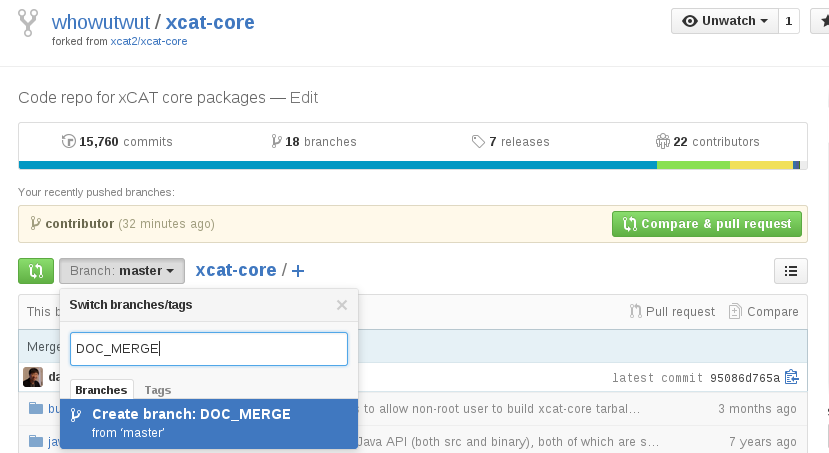829x453 pixels.
Task: Switch to the Tags tab
Action: (158, 390)
